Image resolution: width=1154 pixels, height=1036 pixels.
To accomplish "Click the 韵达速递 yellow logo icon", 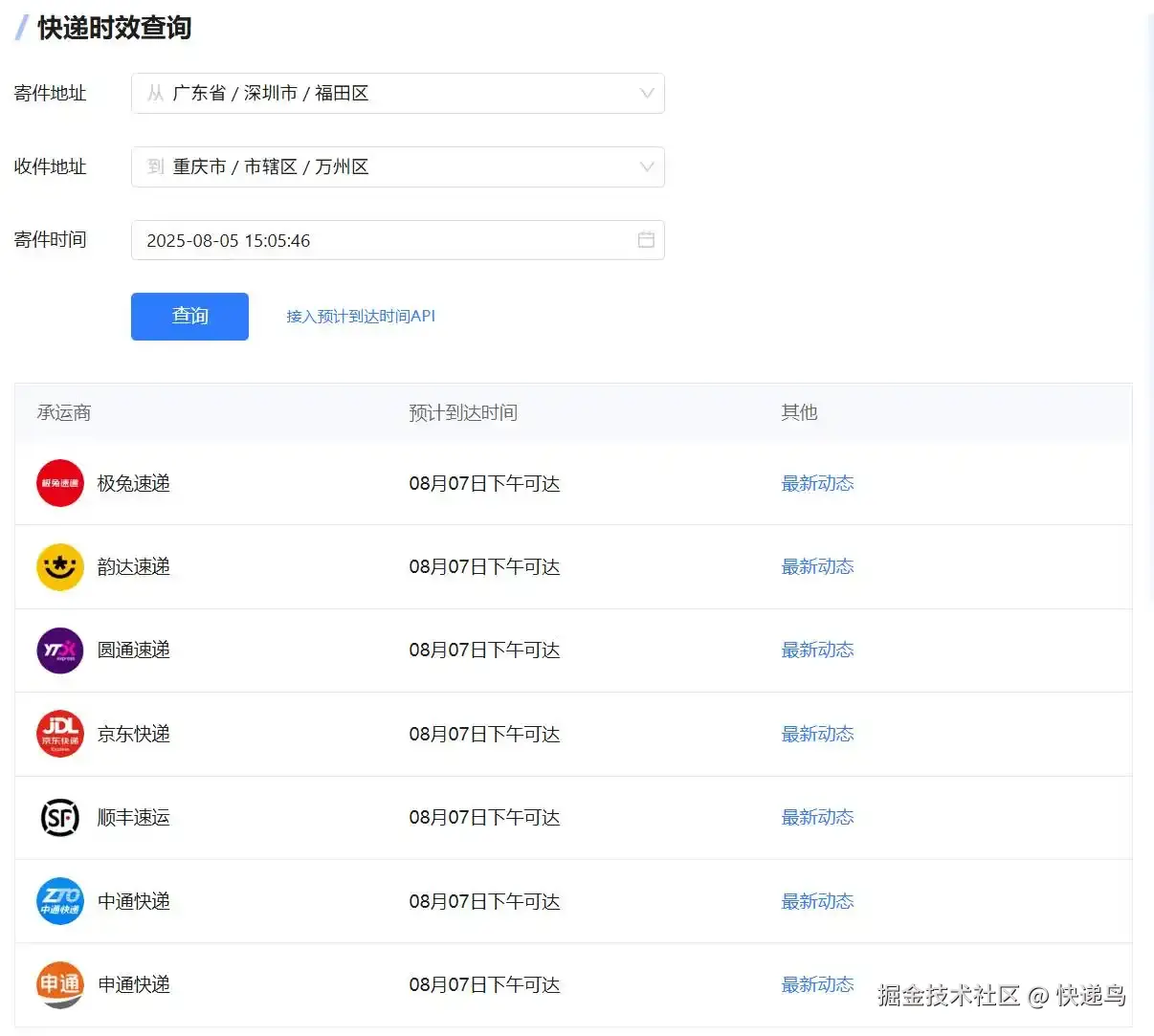I will (x=60, y=566).
